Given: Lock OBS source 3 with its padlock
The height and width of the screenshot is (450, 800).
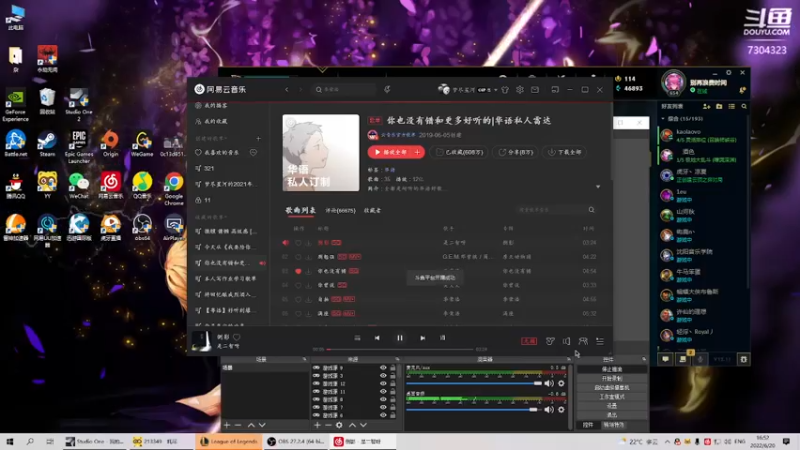Looking at the screenshot, I should click(393, 376).
